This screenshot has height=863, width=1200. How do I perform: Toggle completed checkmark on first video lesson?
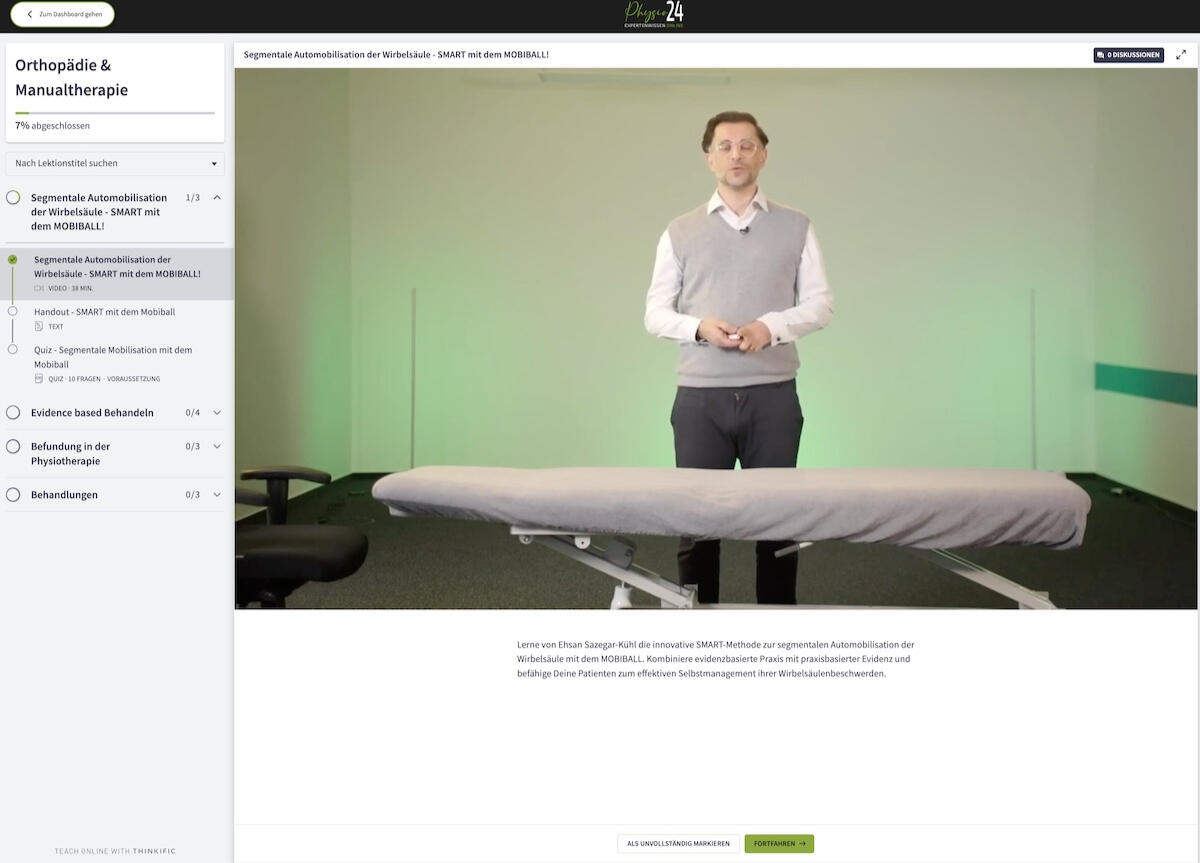click(x=12, y=260)
